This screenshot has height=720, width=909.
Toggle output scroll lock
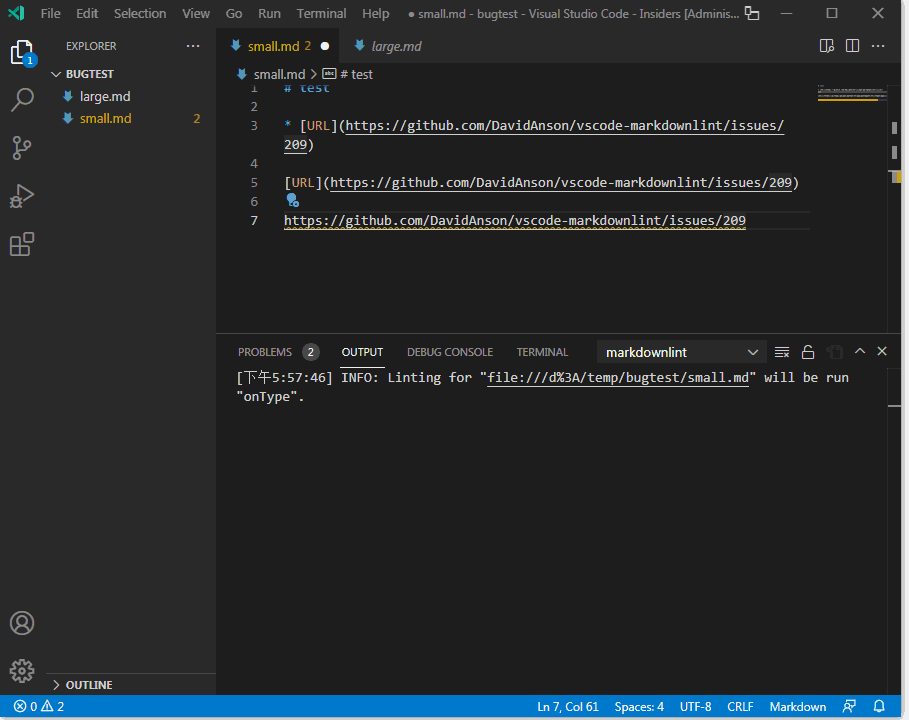click(x=808, y=352)
